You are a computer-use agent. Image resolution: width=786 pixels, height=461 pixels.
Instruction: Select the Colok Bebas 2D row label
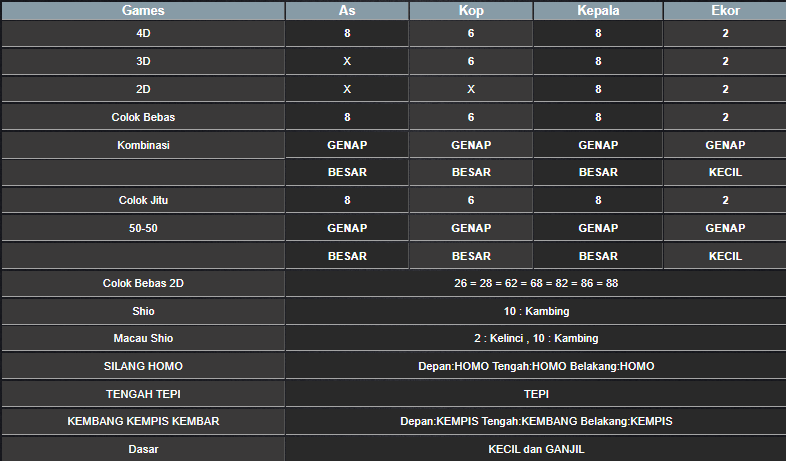tap(143, 284)
